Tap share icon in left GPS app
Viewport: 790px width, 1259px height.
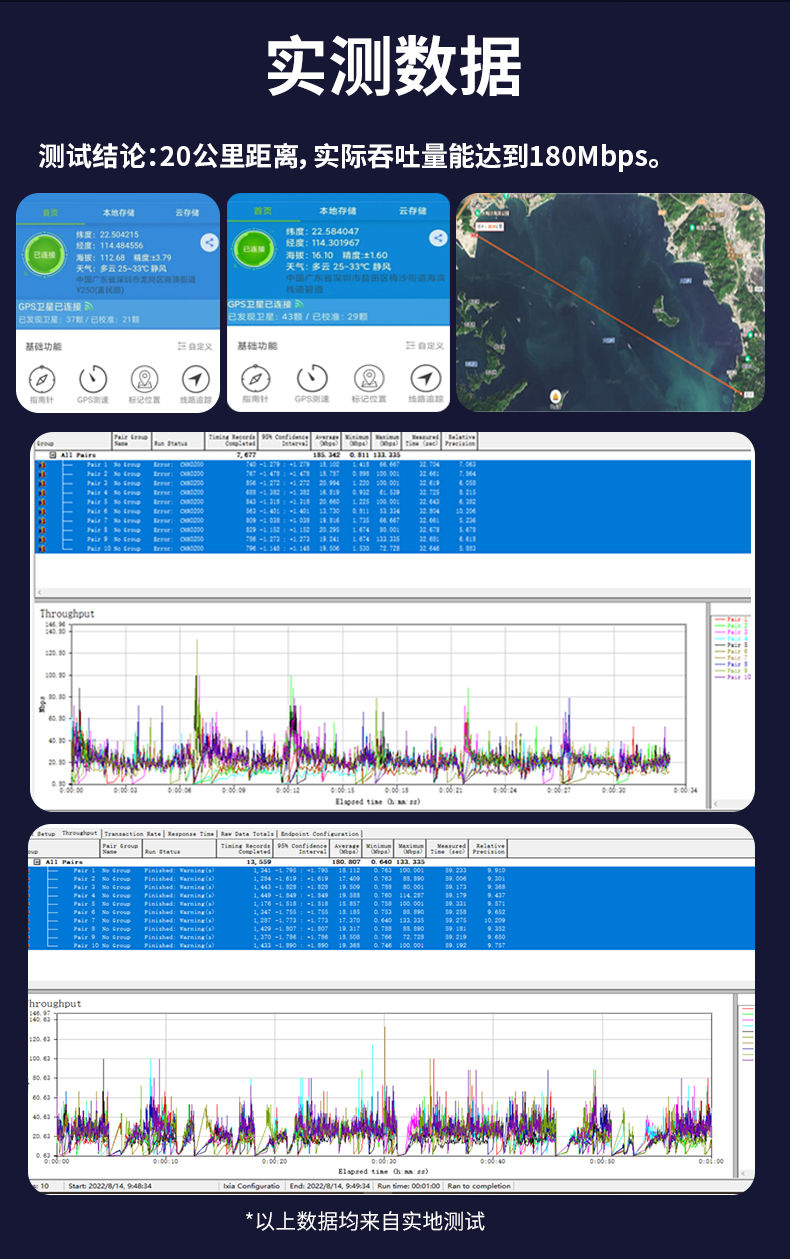tap(209, 242)
